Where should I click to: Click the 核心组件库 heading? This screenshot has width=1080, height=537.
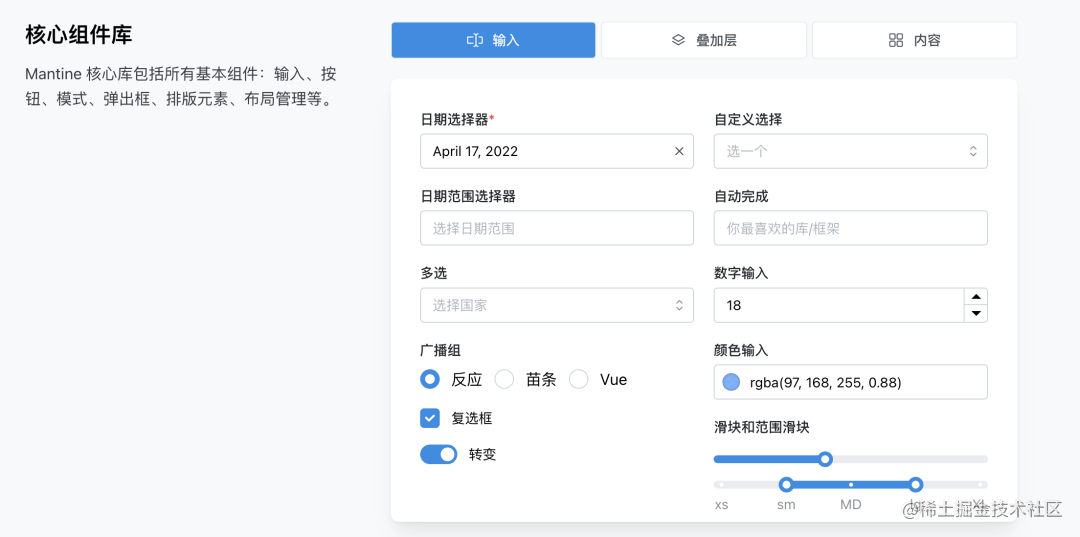coord(79,35)
